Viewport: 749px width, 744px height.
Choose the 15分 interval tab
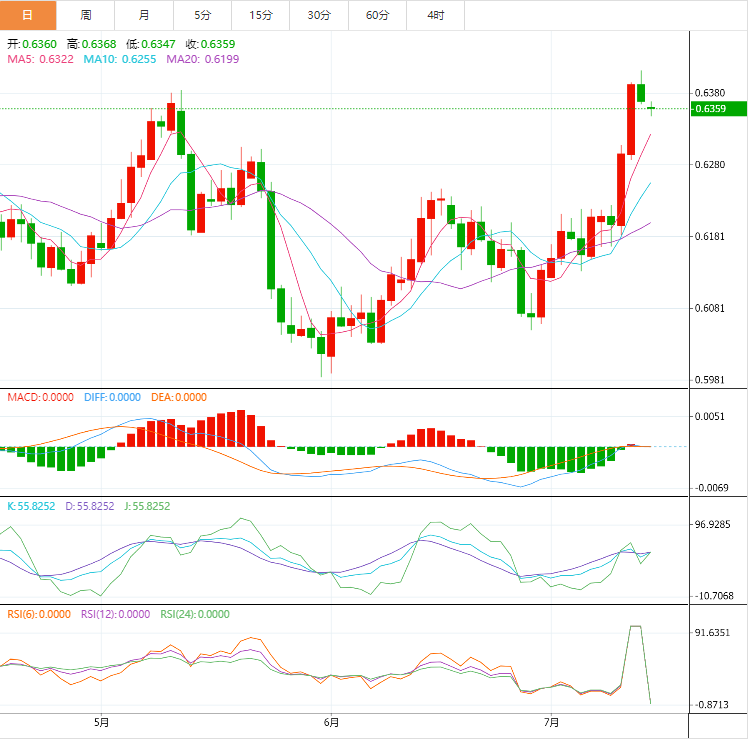(x=261, y=15)
